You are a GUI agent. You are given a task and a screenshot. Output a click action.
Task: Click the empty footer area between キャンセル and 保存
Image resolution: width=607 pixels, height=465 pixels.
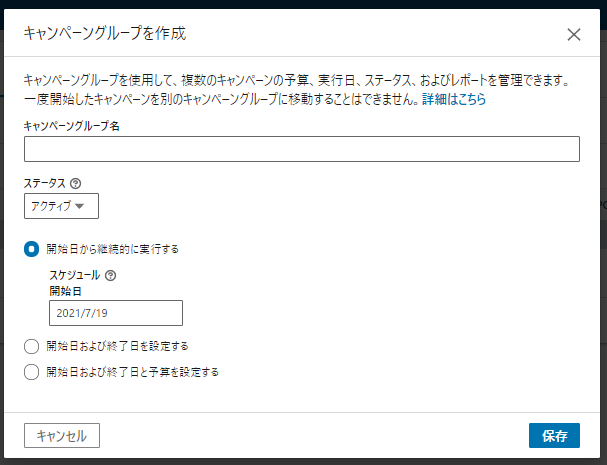click(x=310, y=436)
